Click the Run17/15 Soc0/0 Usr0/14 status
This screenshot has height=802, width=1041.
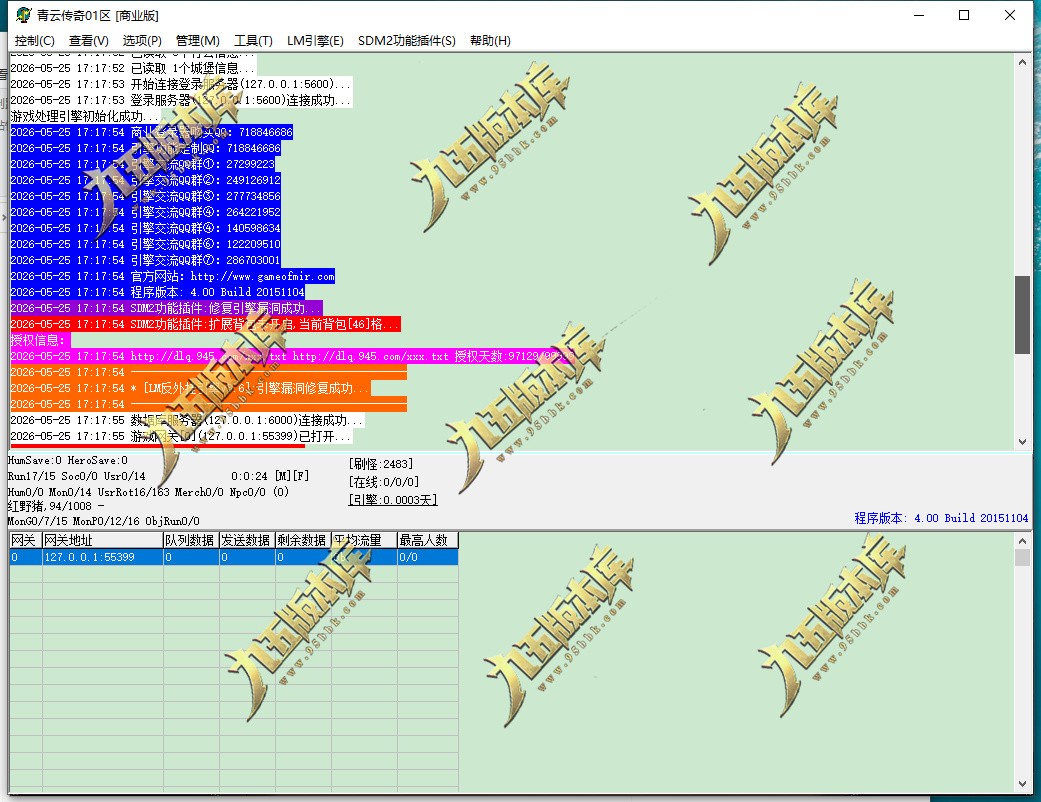[x=76, y=476]
